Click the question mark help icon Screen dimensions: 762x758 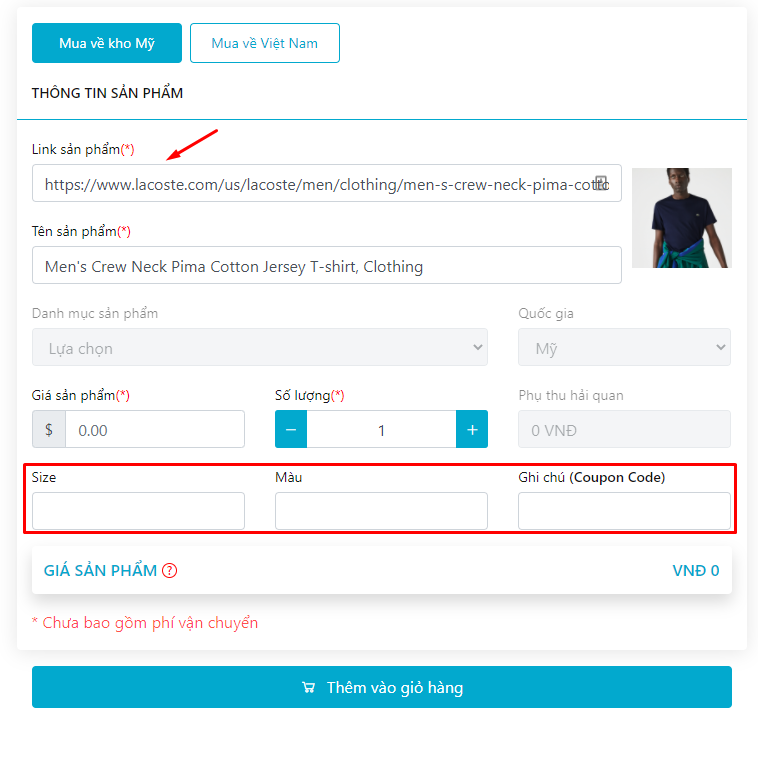[x=170, y=571]
